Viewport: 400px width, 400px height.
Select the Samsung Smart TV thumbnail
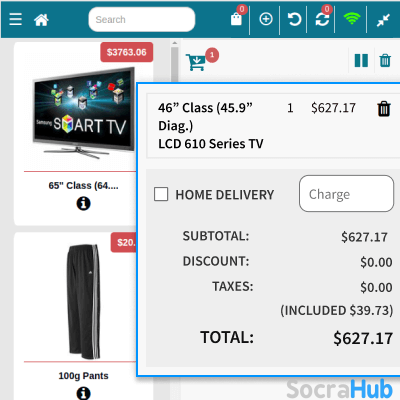tap(84, 113)
